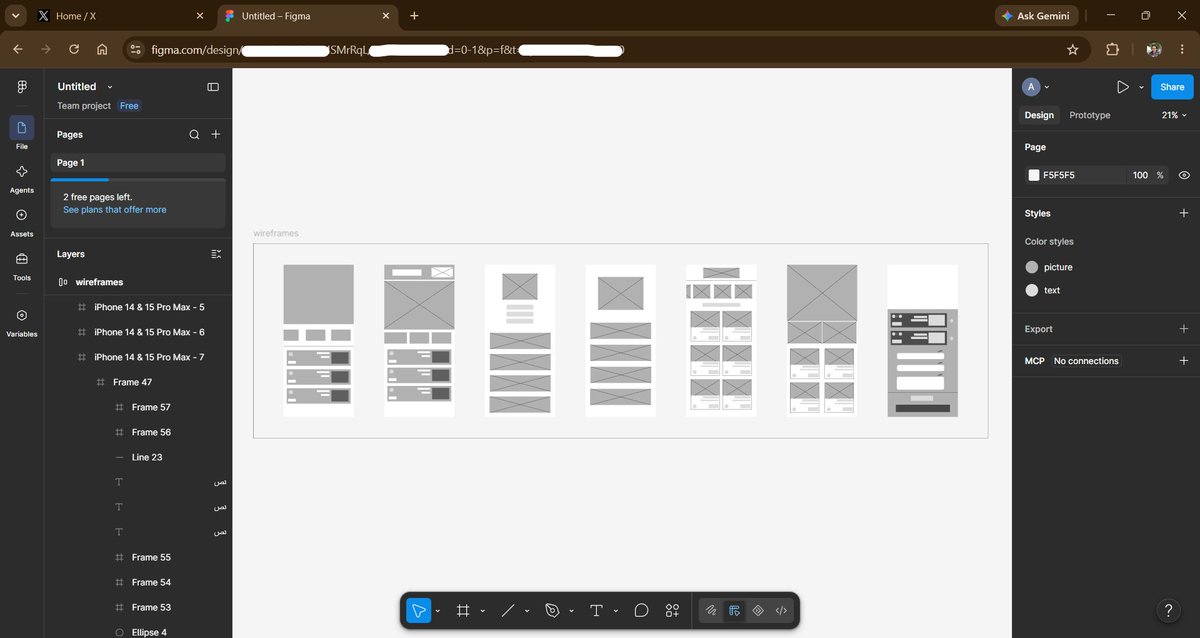Switch to the Prototype tab
This screenshot has height=638, width=1200.
coord(1090,115)
